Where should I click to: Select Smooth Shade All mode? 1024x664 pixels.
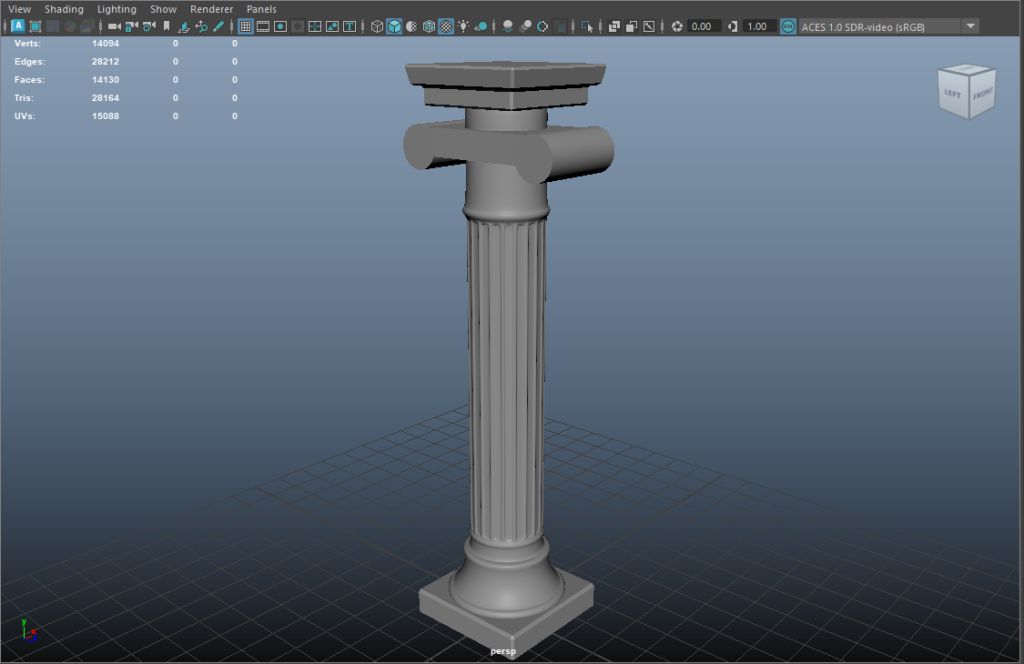[394, 26]
